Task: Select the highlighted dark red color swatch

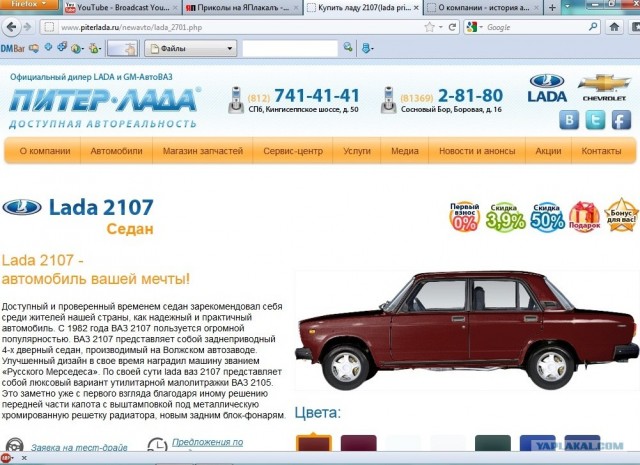Action: click(313, 443)
